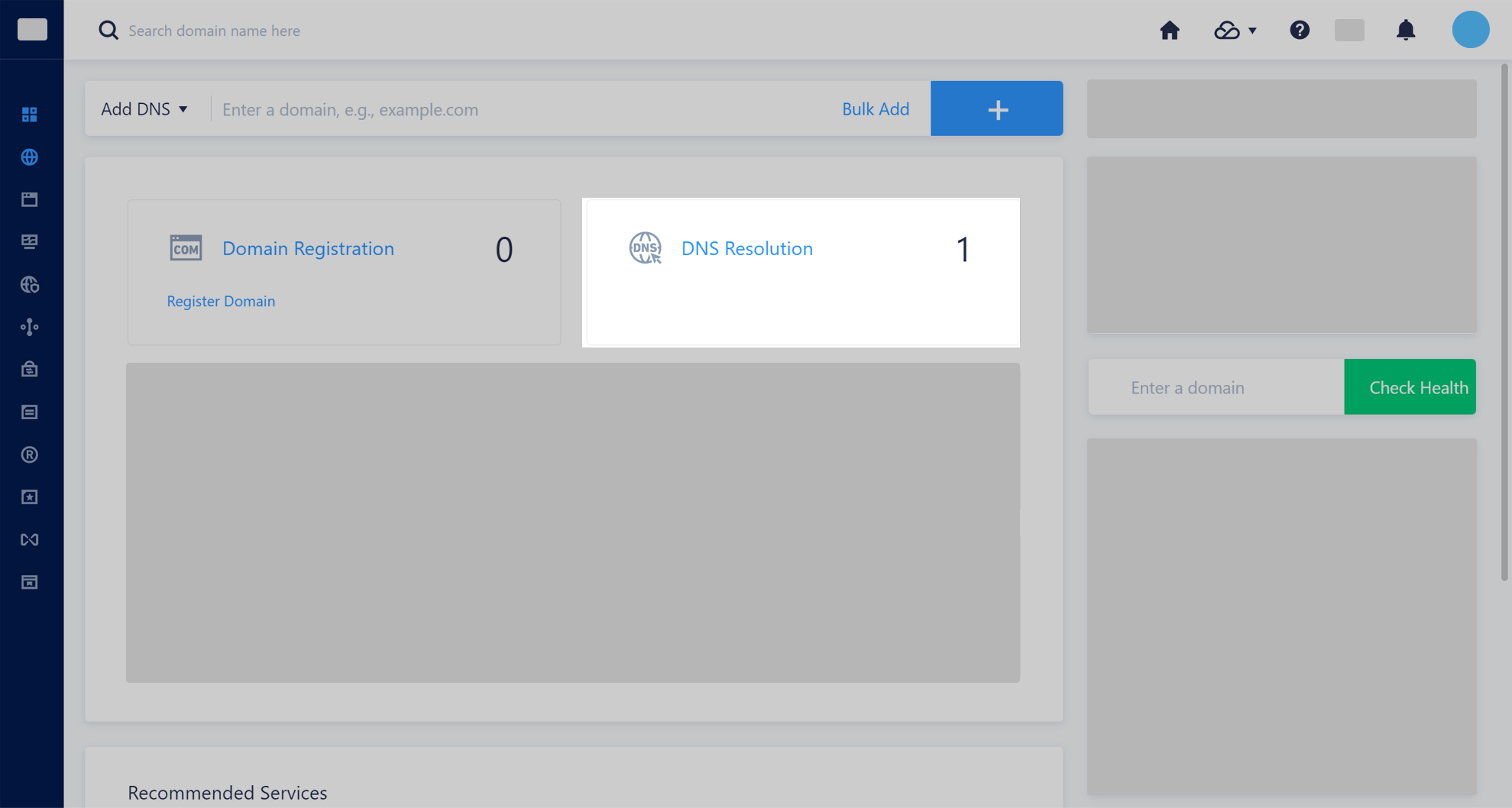Open the dashboard overview grid icon
This screenshot has width=1512, height=808.
click(x=30, y=115)
